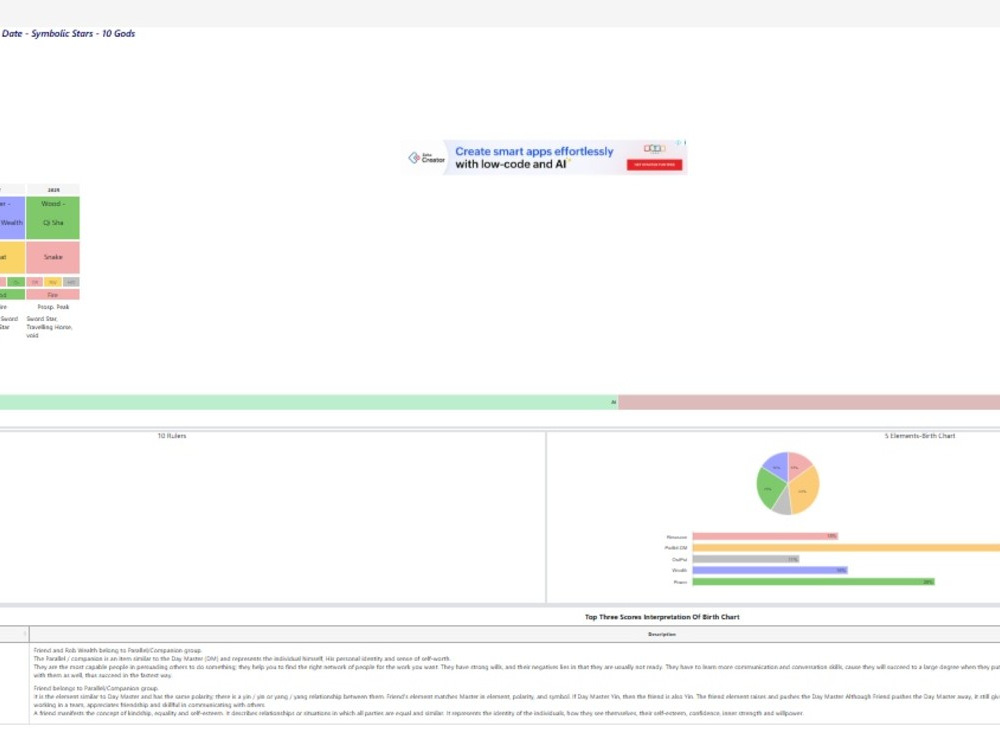The width and height of the screenshot is (1000, 750).
Task: Click the Zoho logo above the red ad button
Action: pos(654,149)
